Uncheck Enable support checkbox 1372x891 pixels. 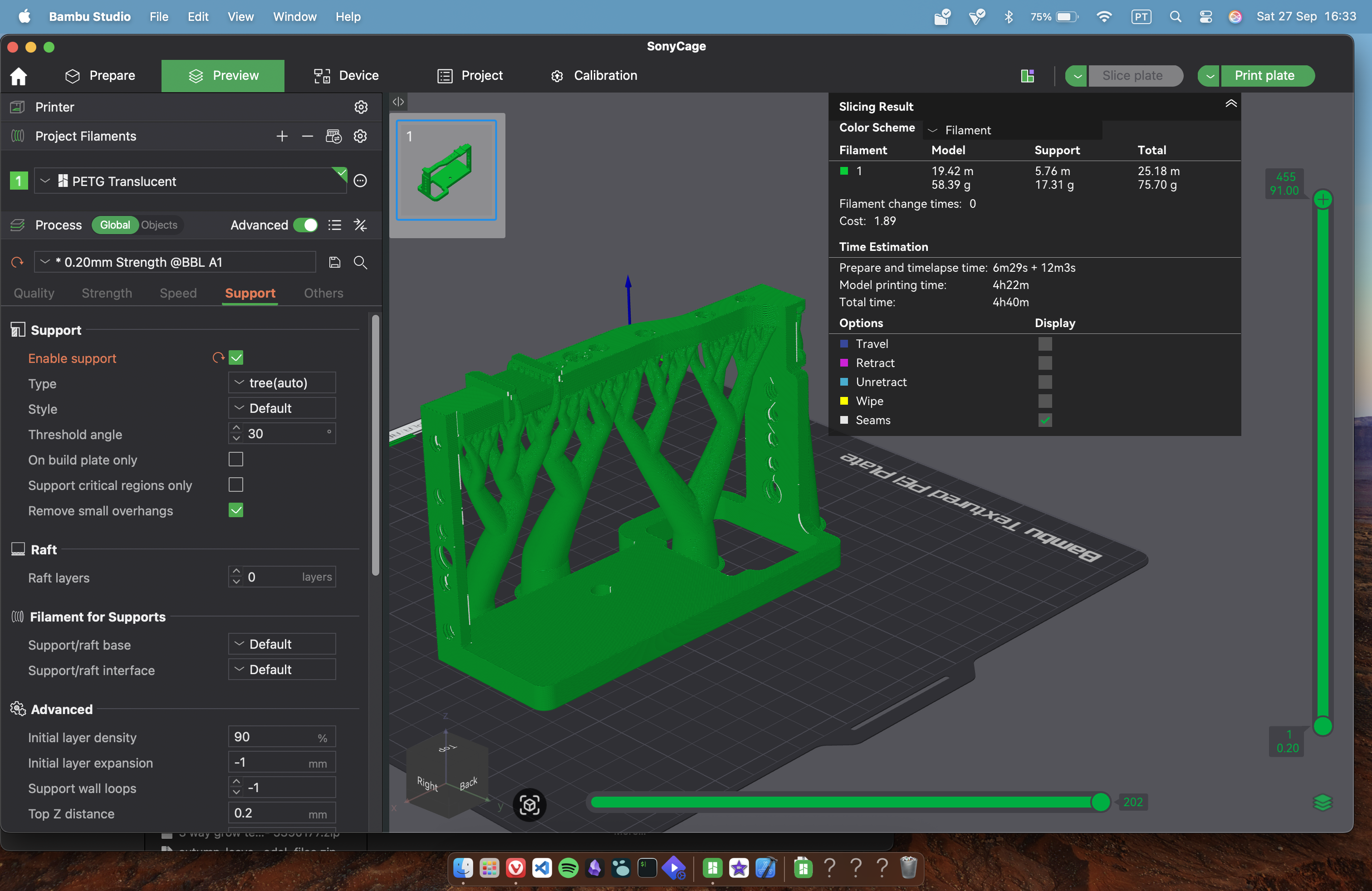point(236,358)
